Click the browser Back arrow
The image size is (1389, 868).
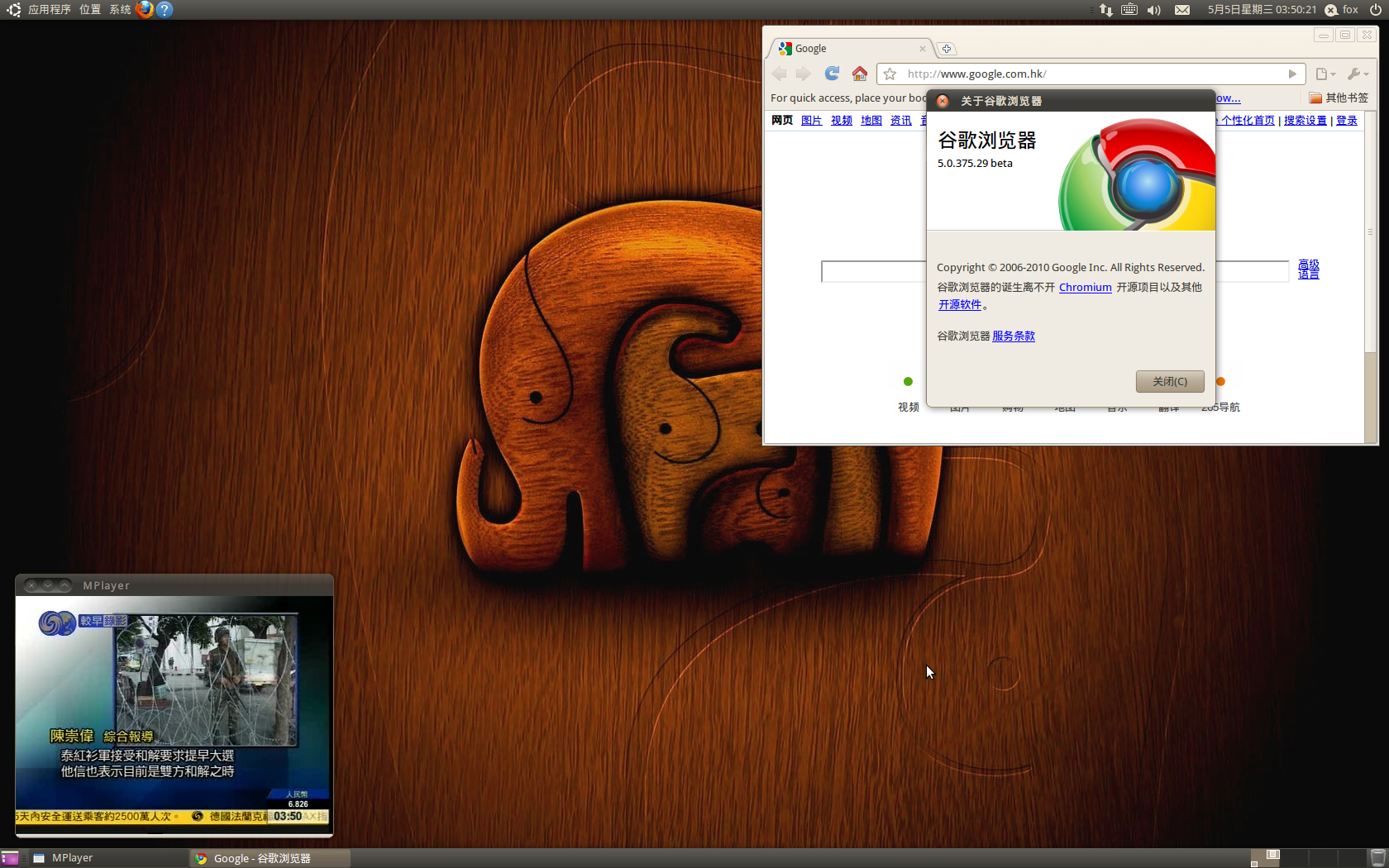point(779,74)
